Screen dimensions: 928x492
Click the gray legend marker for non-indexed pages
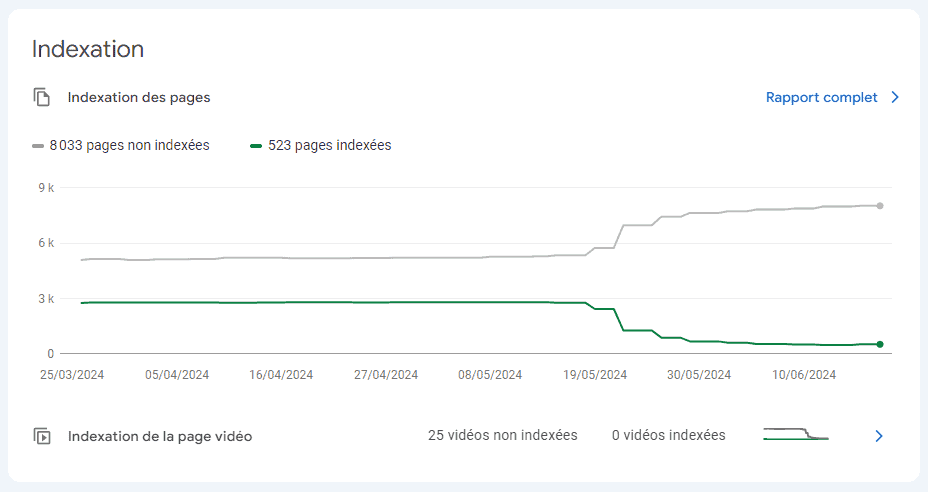pos(38,146)
